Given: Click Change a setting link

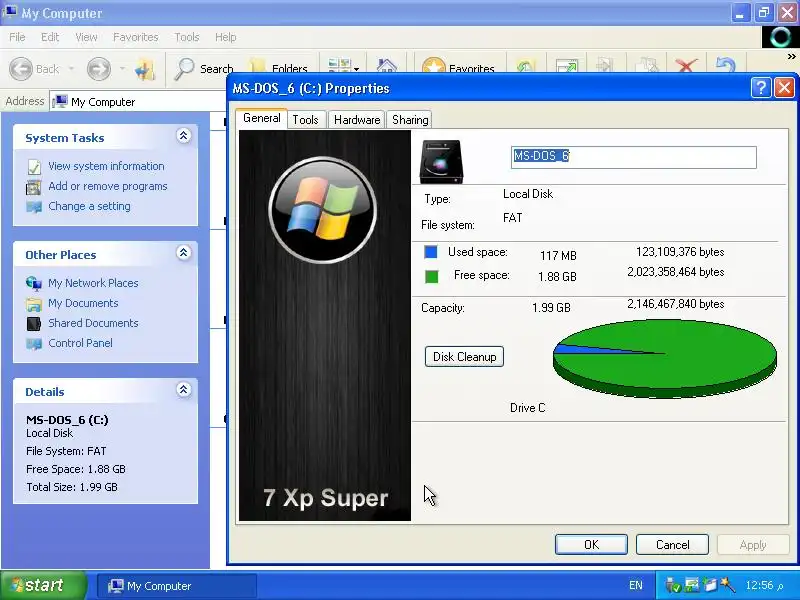Looking at the screenshot, I should tap(89, 206).
